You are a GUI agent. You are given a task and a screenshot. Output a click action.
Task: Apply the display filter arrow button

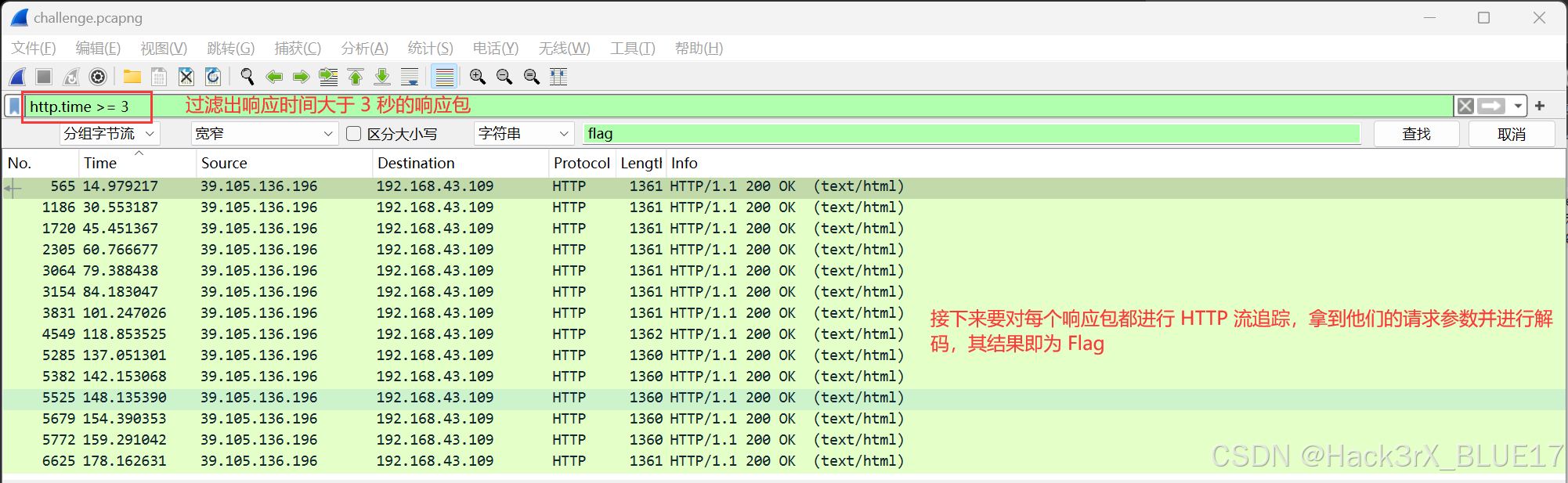pyautogui.click(x=1491, y=106)
